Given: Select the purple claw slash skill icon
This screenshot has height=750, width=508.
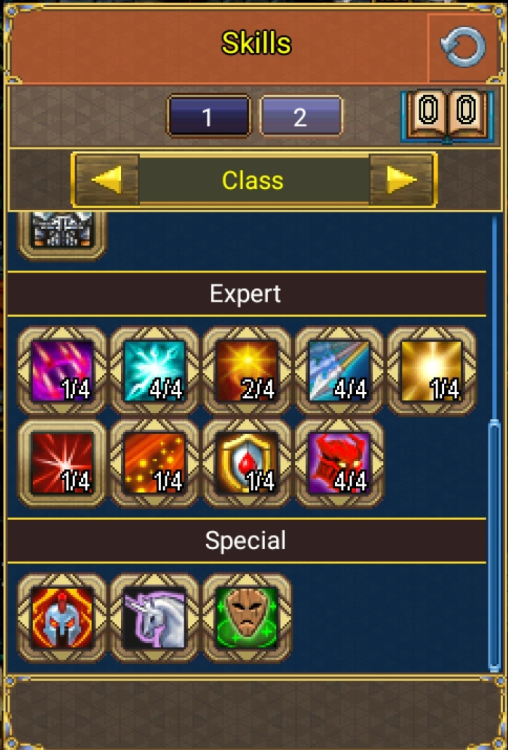Looking at the screenshot, I should [62, 370].
